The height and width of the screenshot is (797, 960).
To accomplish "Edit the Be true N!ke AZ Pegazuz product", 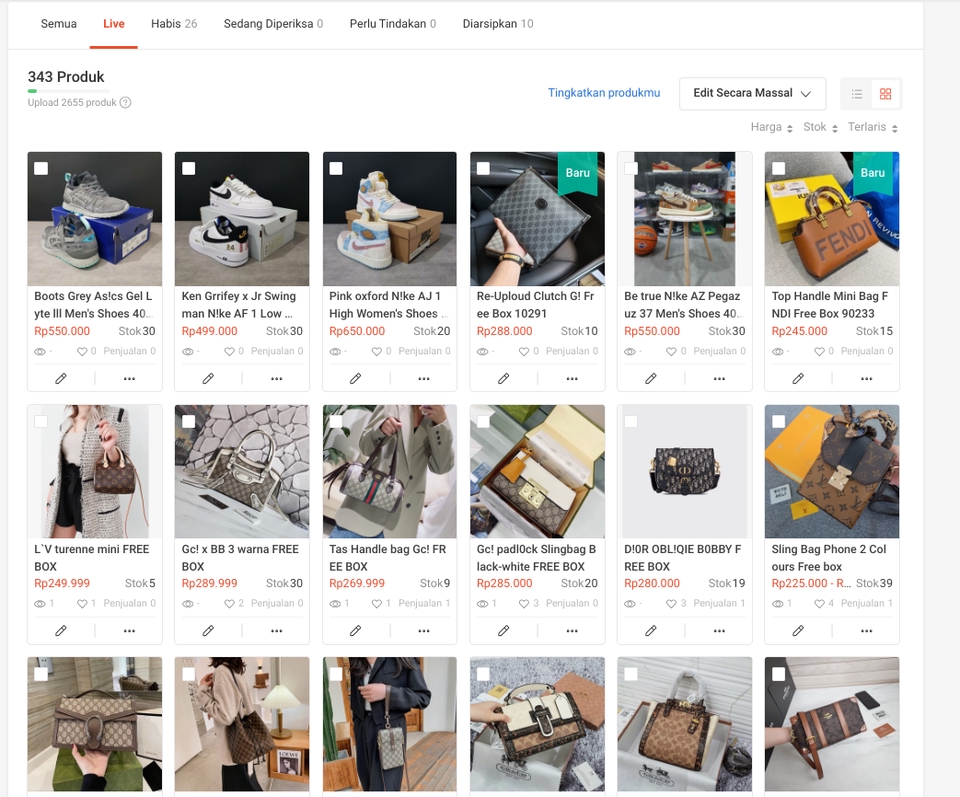I will [x=651, y=379].
